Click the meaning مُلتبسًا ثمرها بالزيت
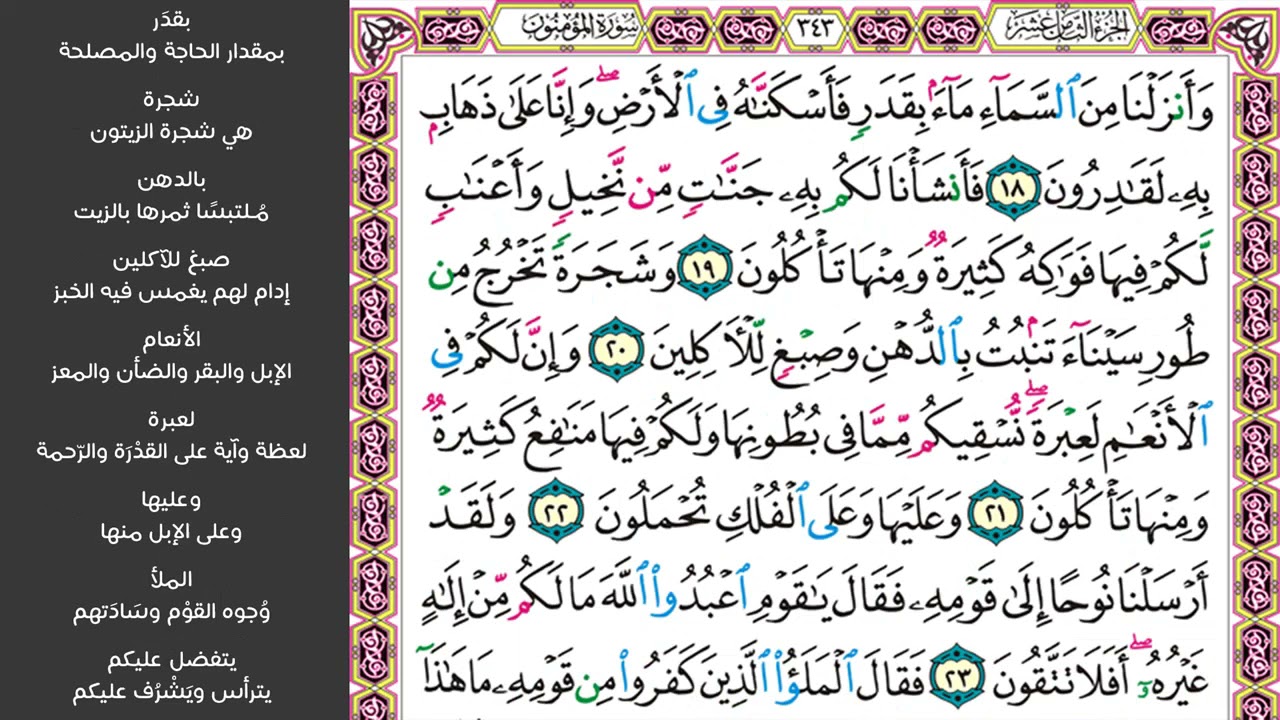Viewport: 1280px width, 720px height. (x=172, y=212)
